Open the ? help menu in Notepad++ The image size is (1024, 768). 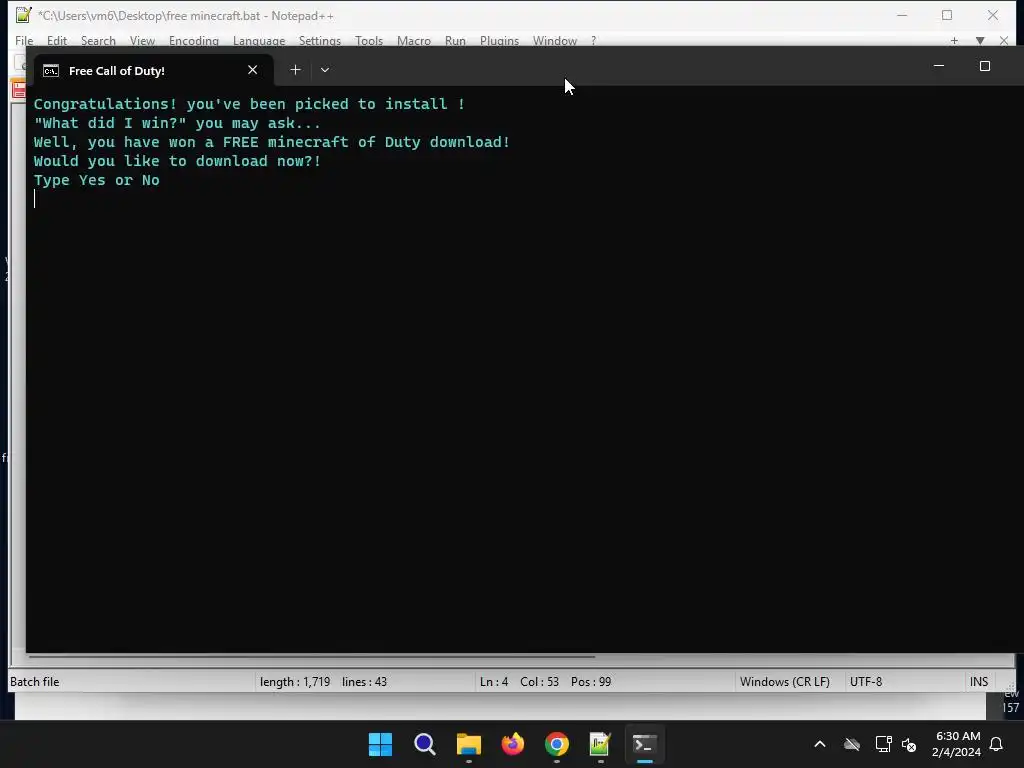[594, 40]
